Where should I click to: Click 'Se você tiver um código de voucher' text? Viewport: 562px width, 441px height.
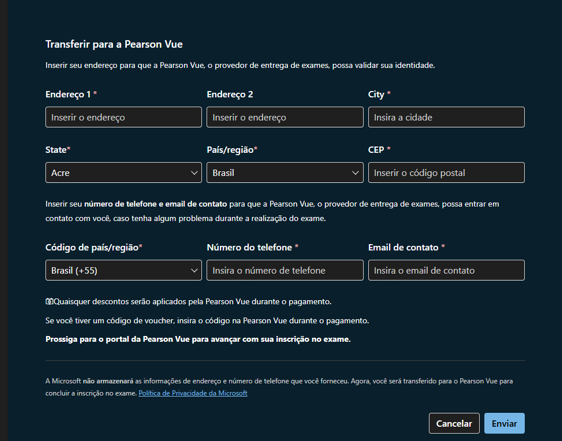coord(207,321)
